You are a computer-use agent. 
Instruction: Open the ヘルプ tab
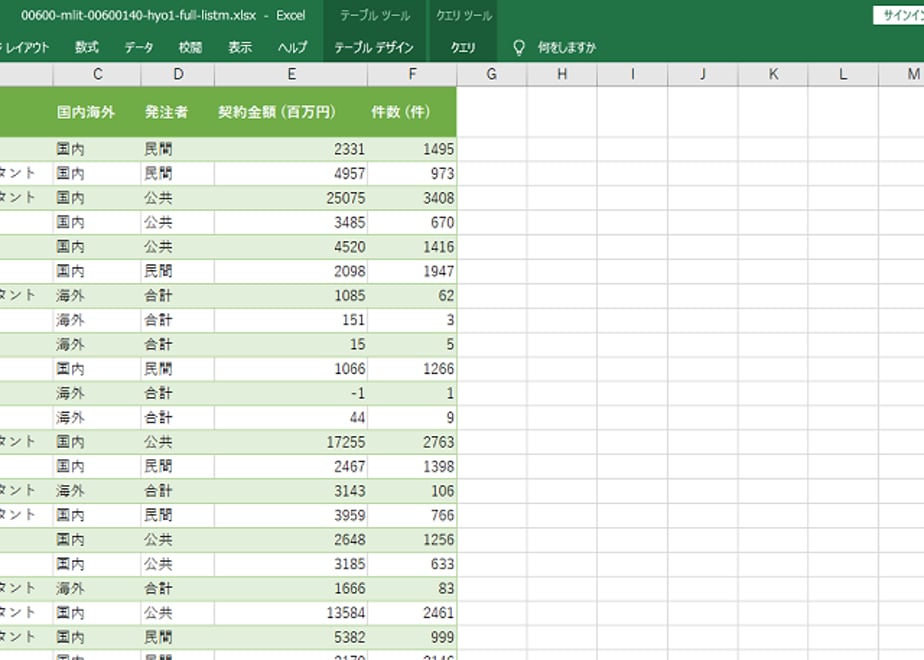(x=292, y=47)
